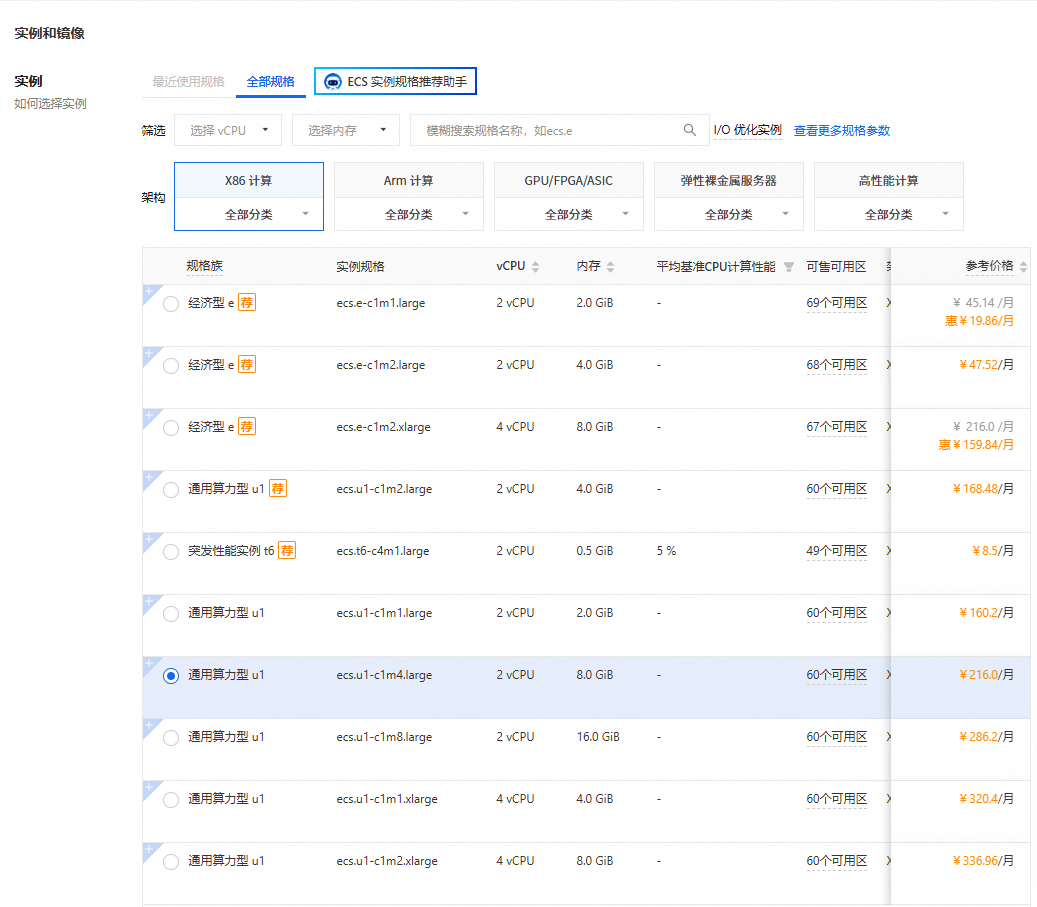Click the right chevron on ecs.u1-c1m4.large row
Screen dimensions: 1037x907
tap(888, 675)
